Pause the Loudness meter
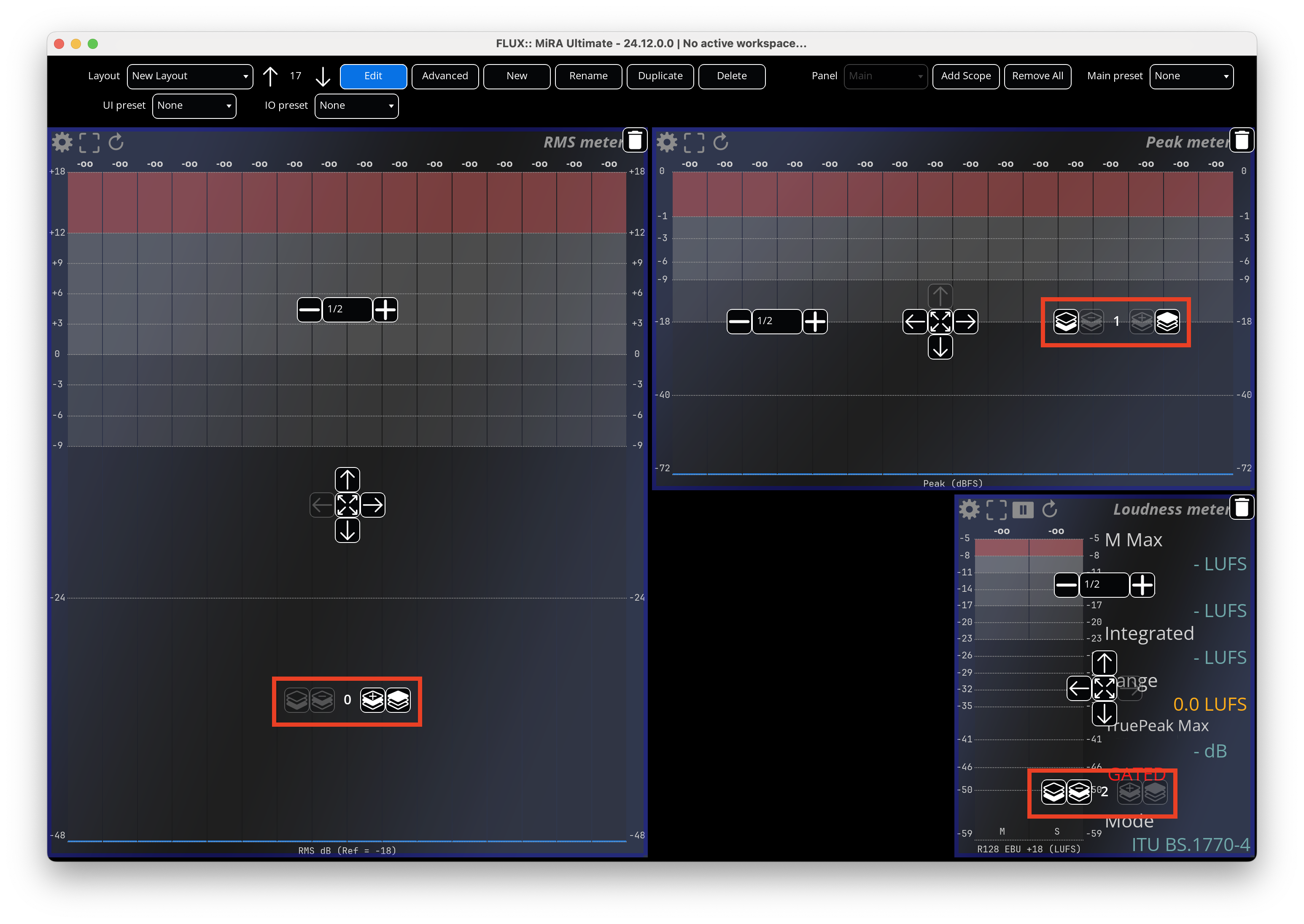The height and width of the screenshot is (924, 1304). (1023, 509)
